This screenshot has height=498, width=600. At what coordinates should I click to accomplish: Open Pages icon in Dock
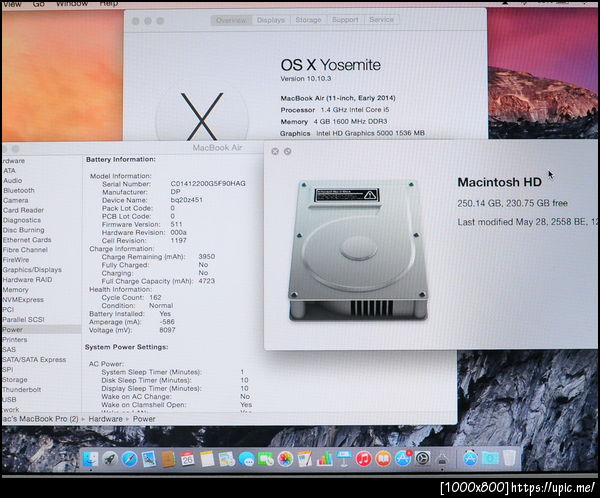[x=305, y=459]
